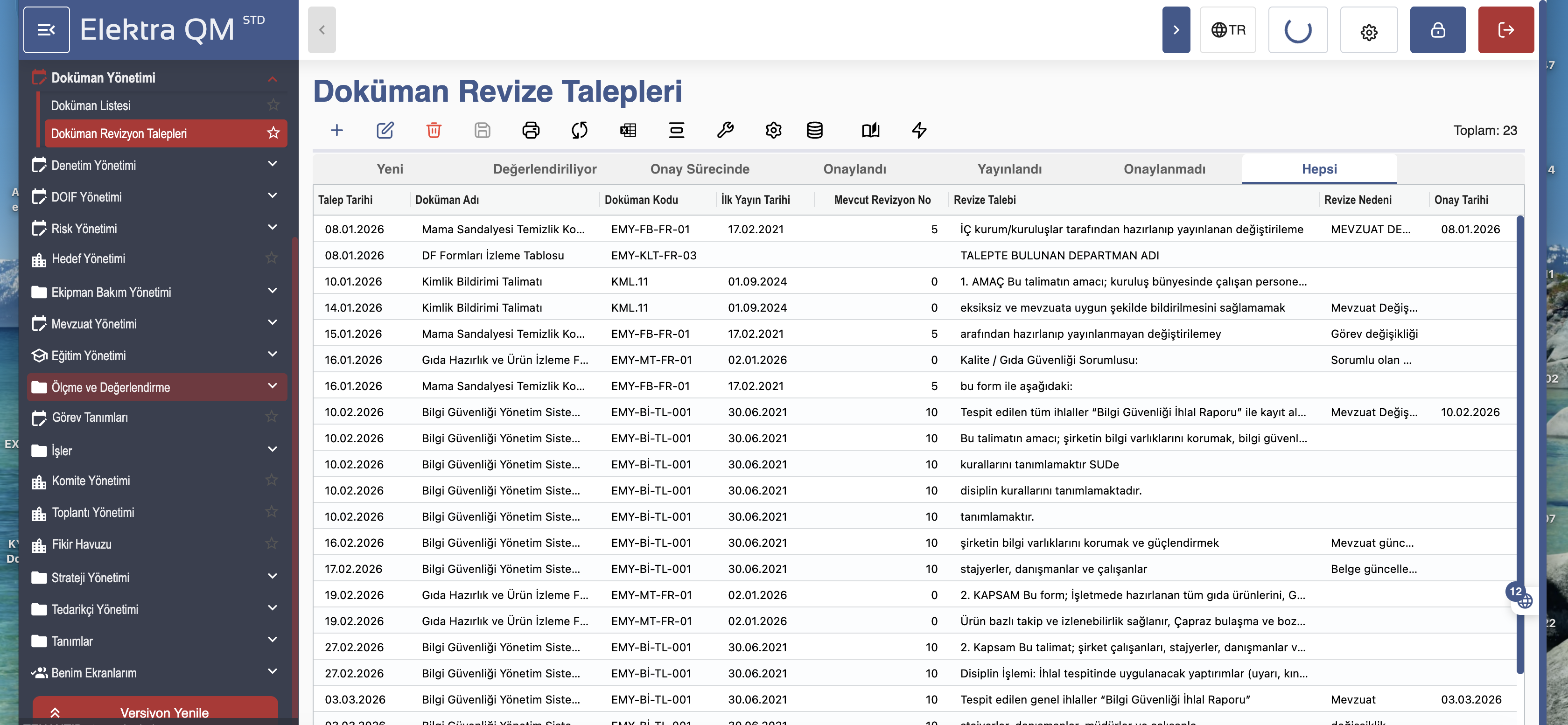
Task: Click the blue padlock lock button
Action: coord(1437,30)
